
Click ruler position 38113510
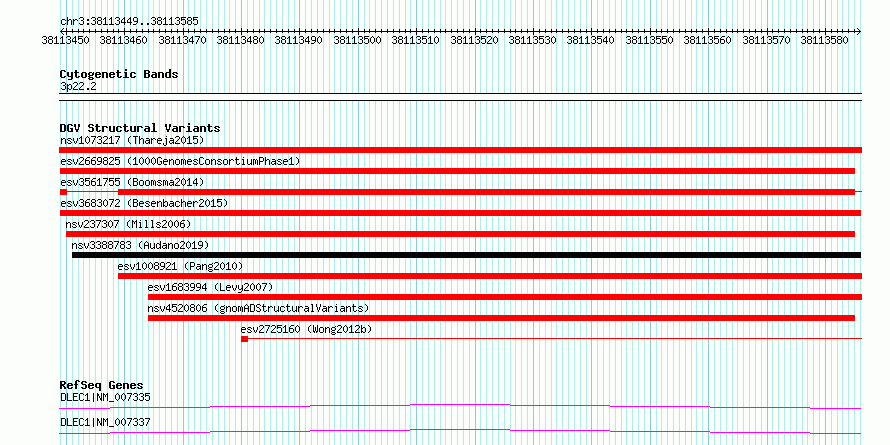pyautogui.click(x=416, y=40)
